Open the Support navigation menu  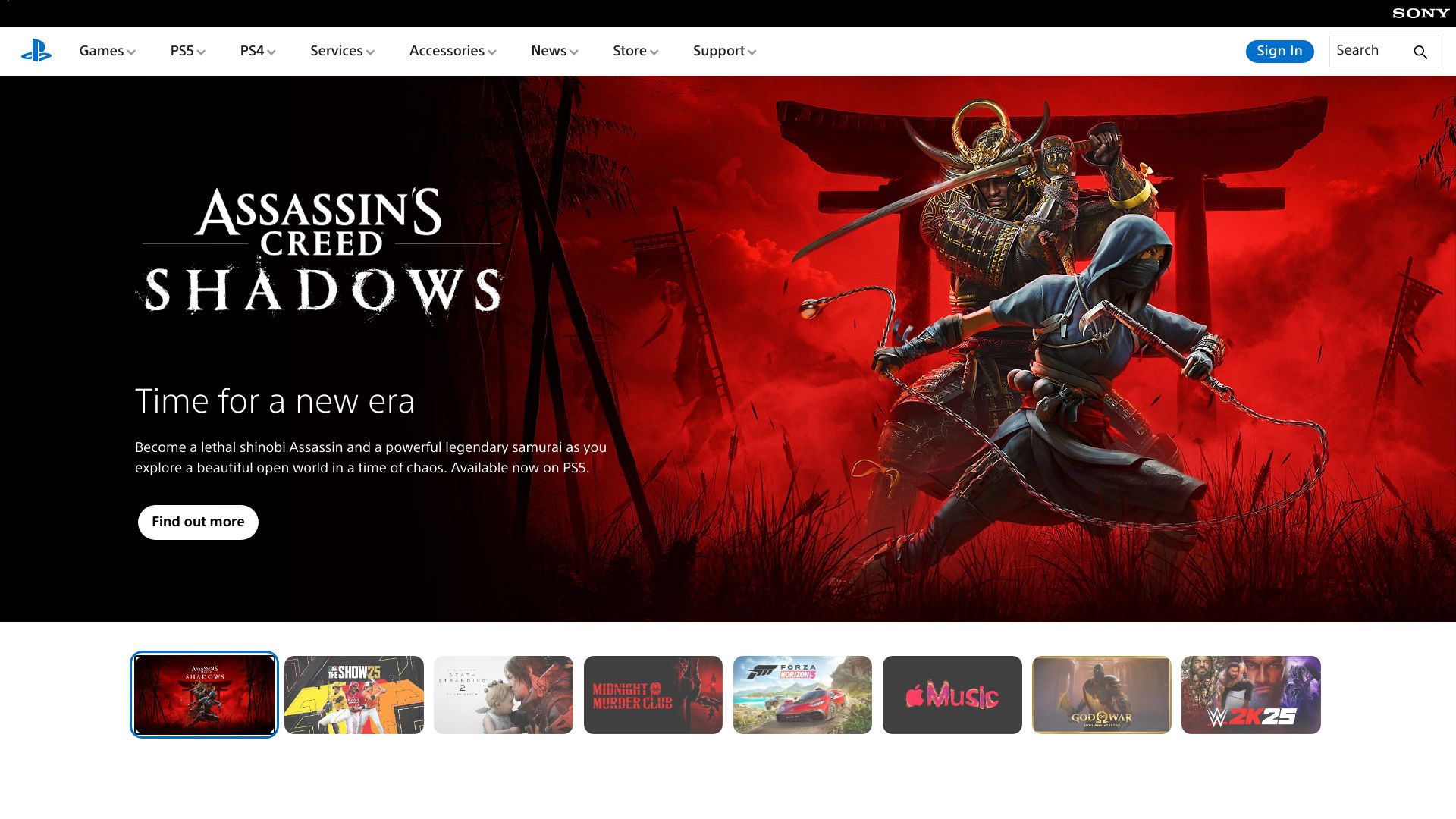click(723, 51)
